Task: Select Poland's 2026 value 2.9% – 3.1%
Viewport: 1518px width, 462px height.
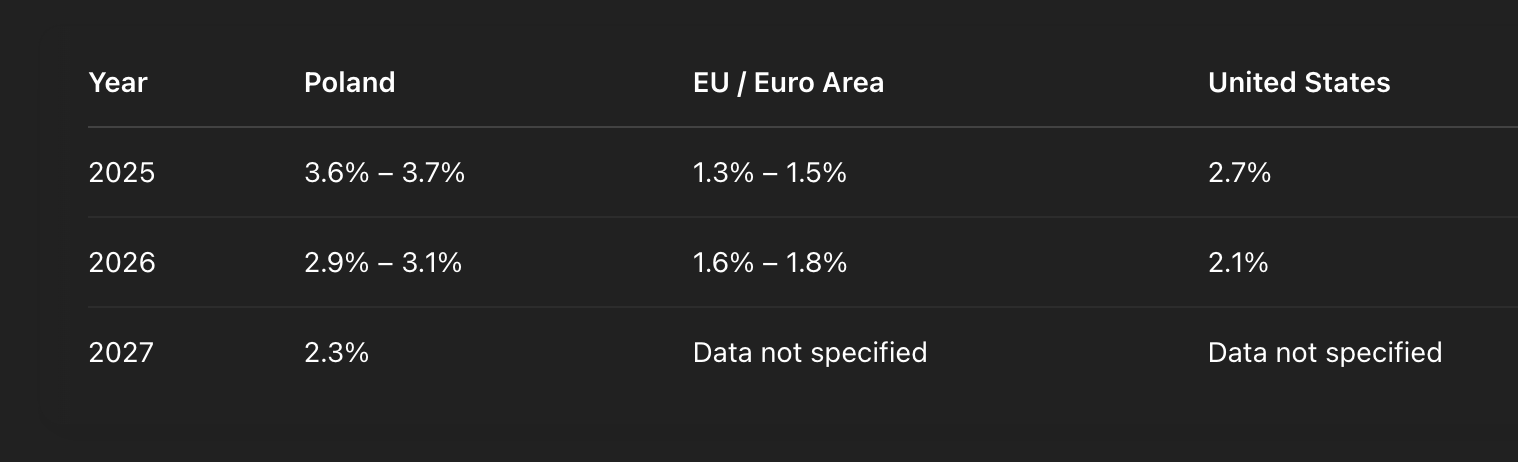Action: [383, 263]
